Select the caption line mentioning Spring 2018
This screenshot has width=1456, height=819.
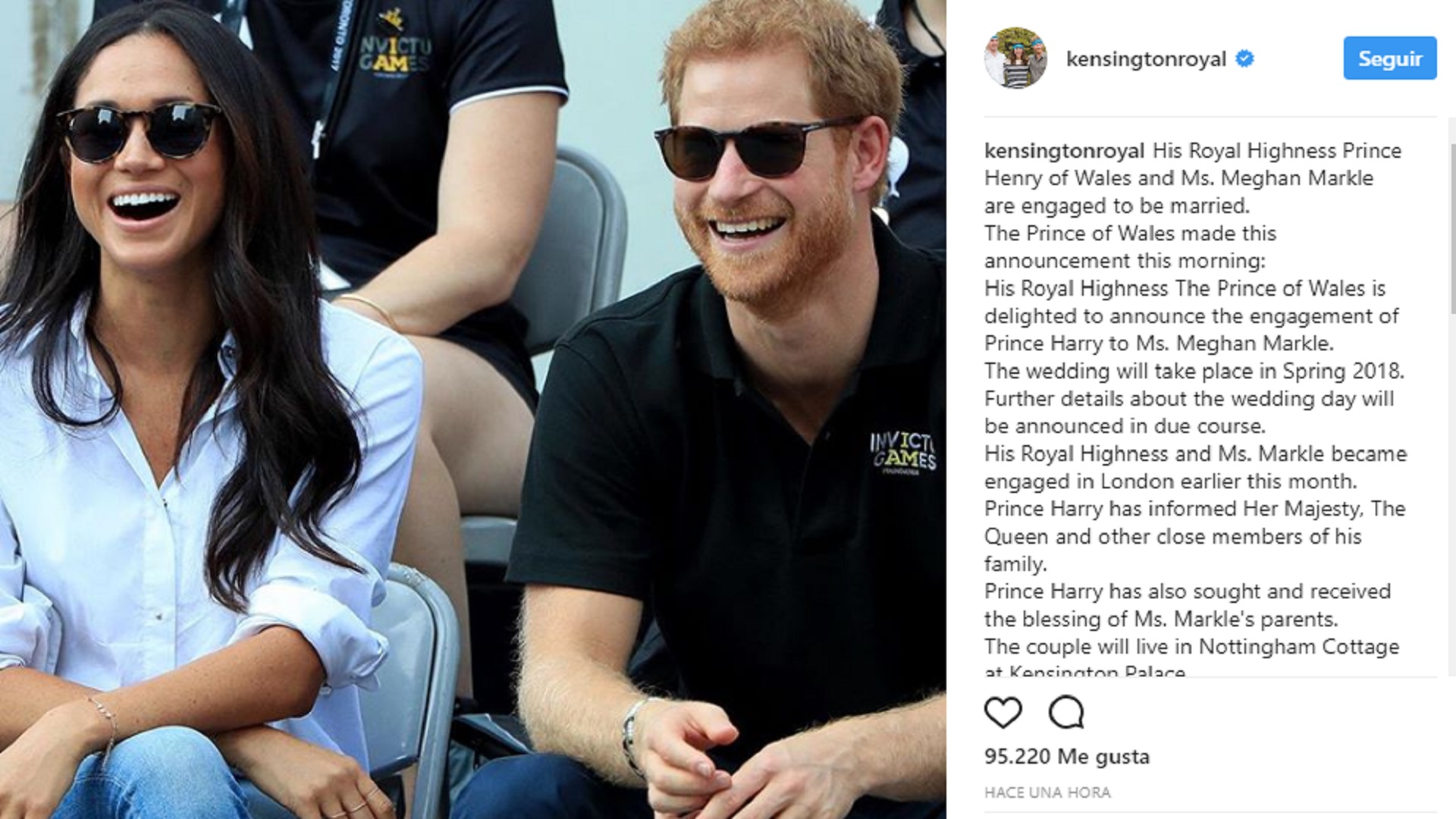coord(1194,372)
